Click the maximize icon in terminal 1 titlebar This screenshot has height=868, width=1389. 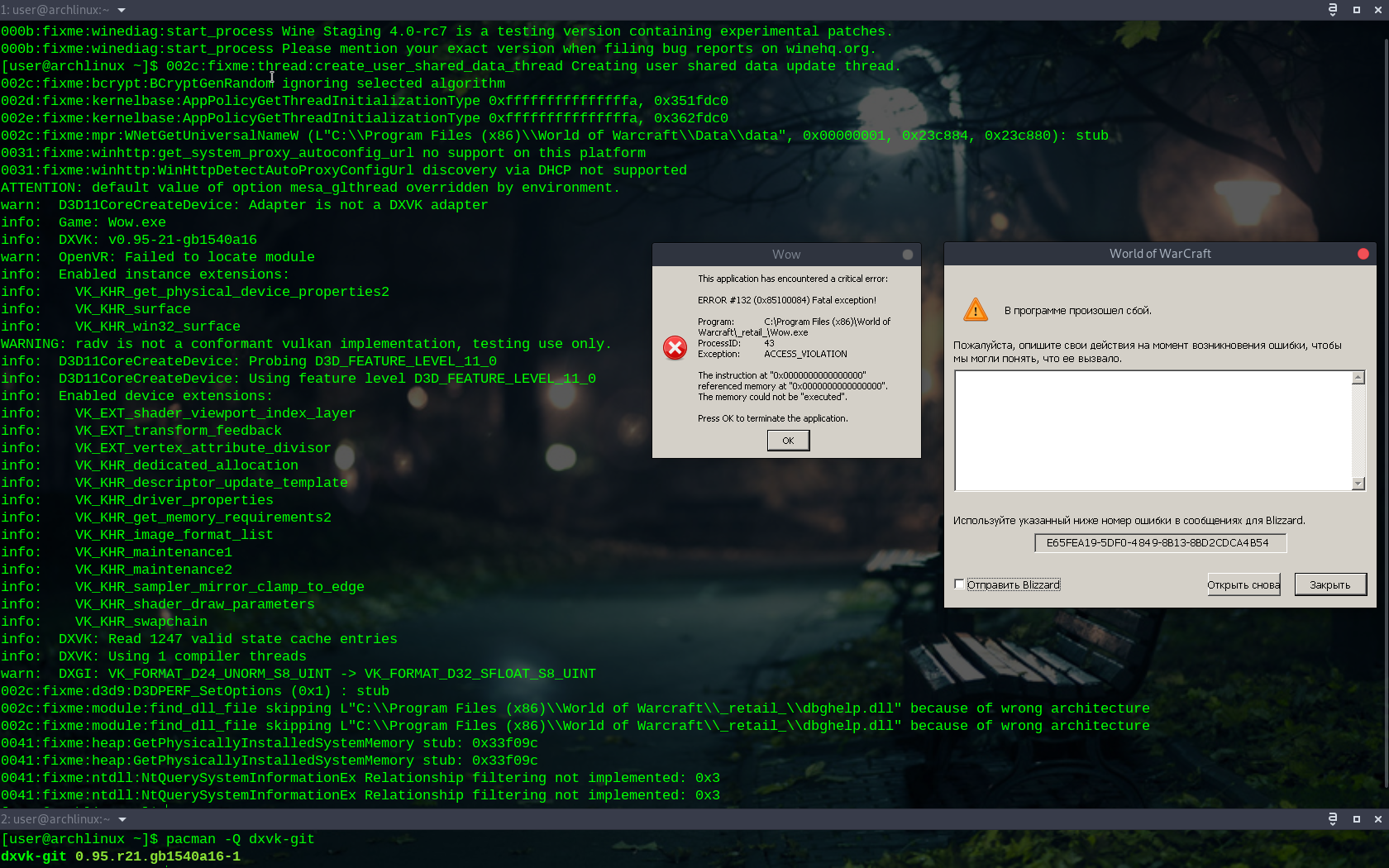tap(1357, 10)
